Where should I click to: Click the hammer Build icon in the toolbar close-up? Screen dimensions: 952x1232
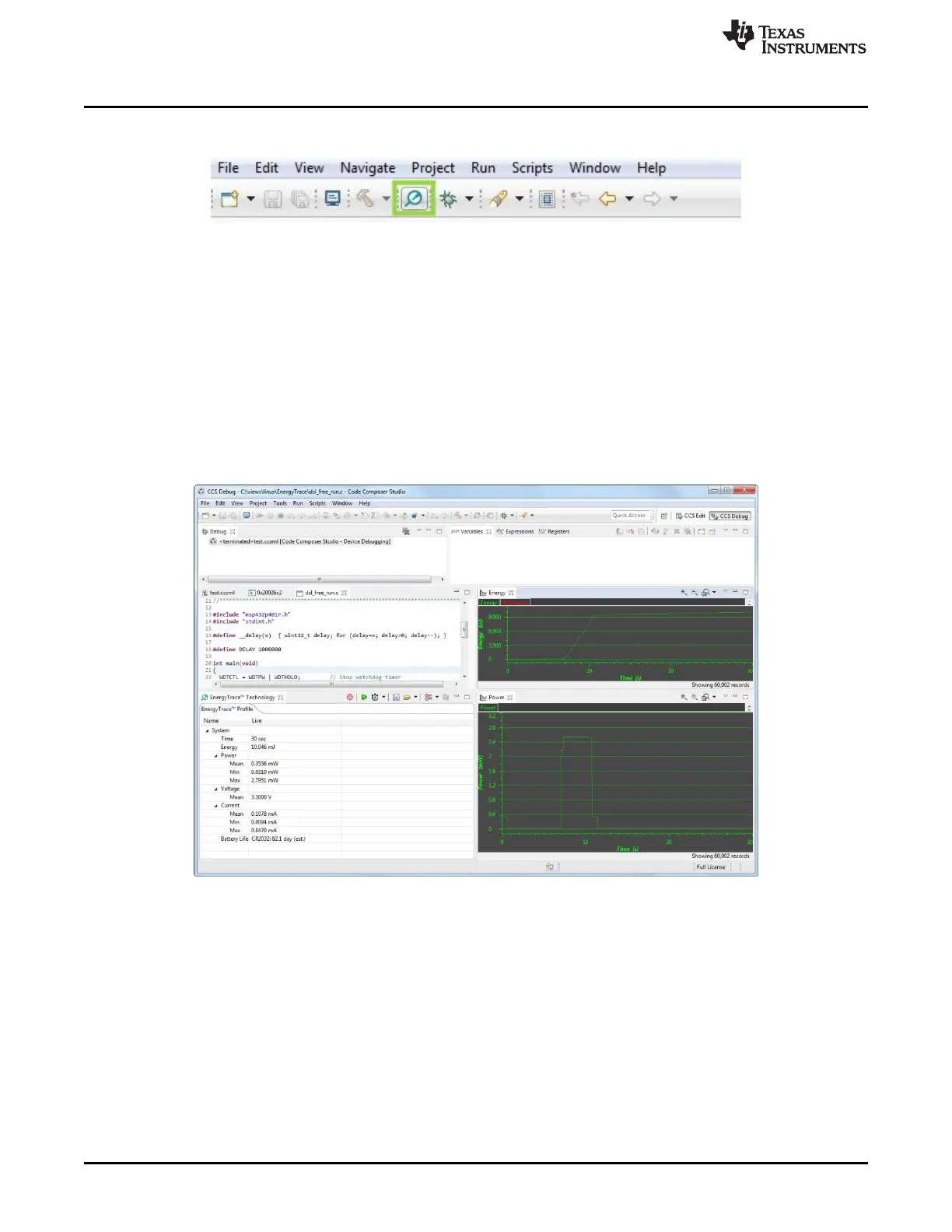(x=365, y=198)
